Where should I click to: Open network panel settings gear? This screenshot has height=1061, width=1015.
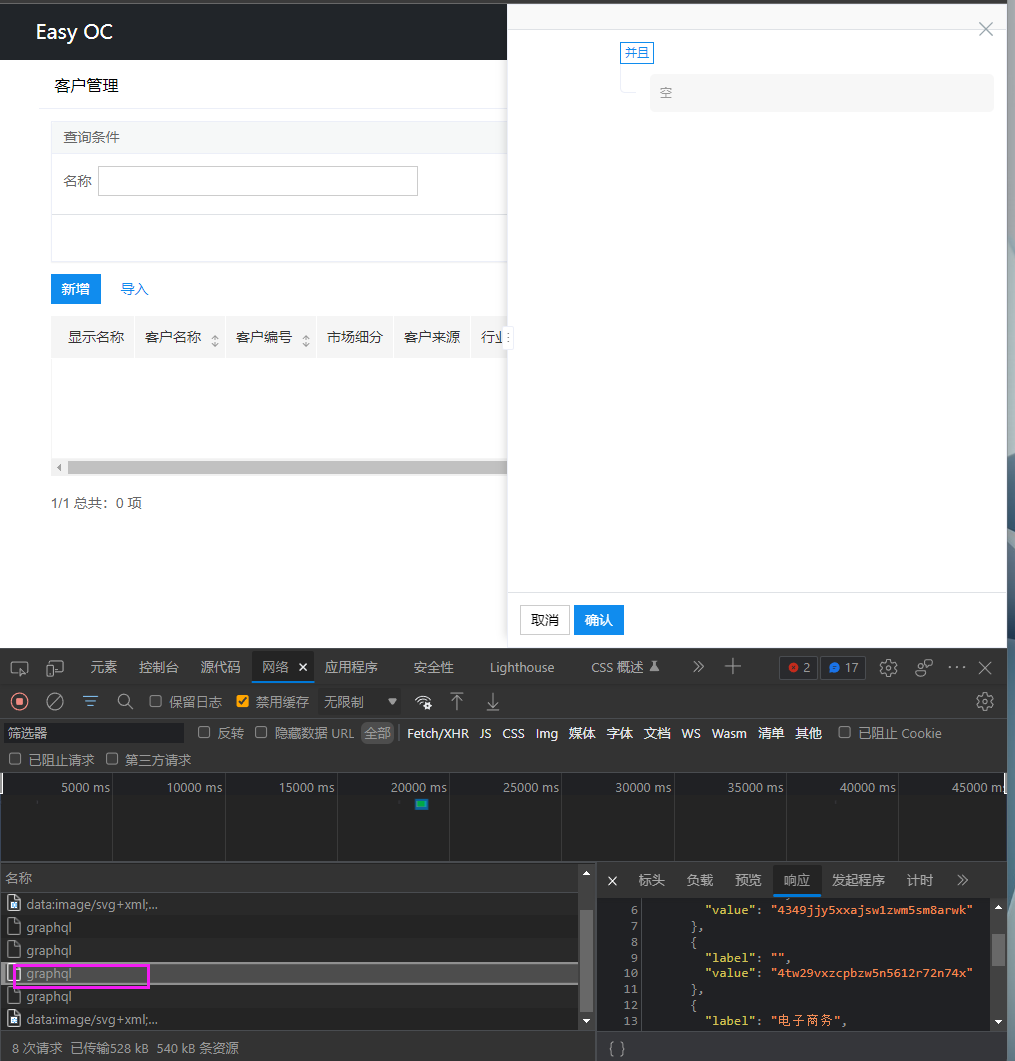pyautogui.click(x=985, y=702)
